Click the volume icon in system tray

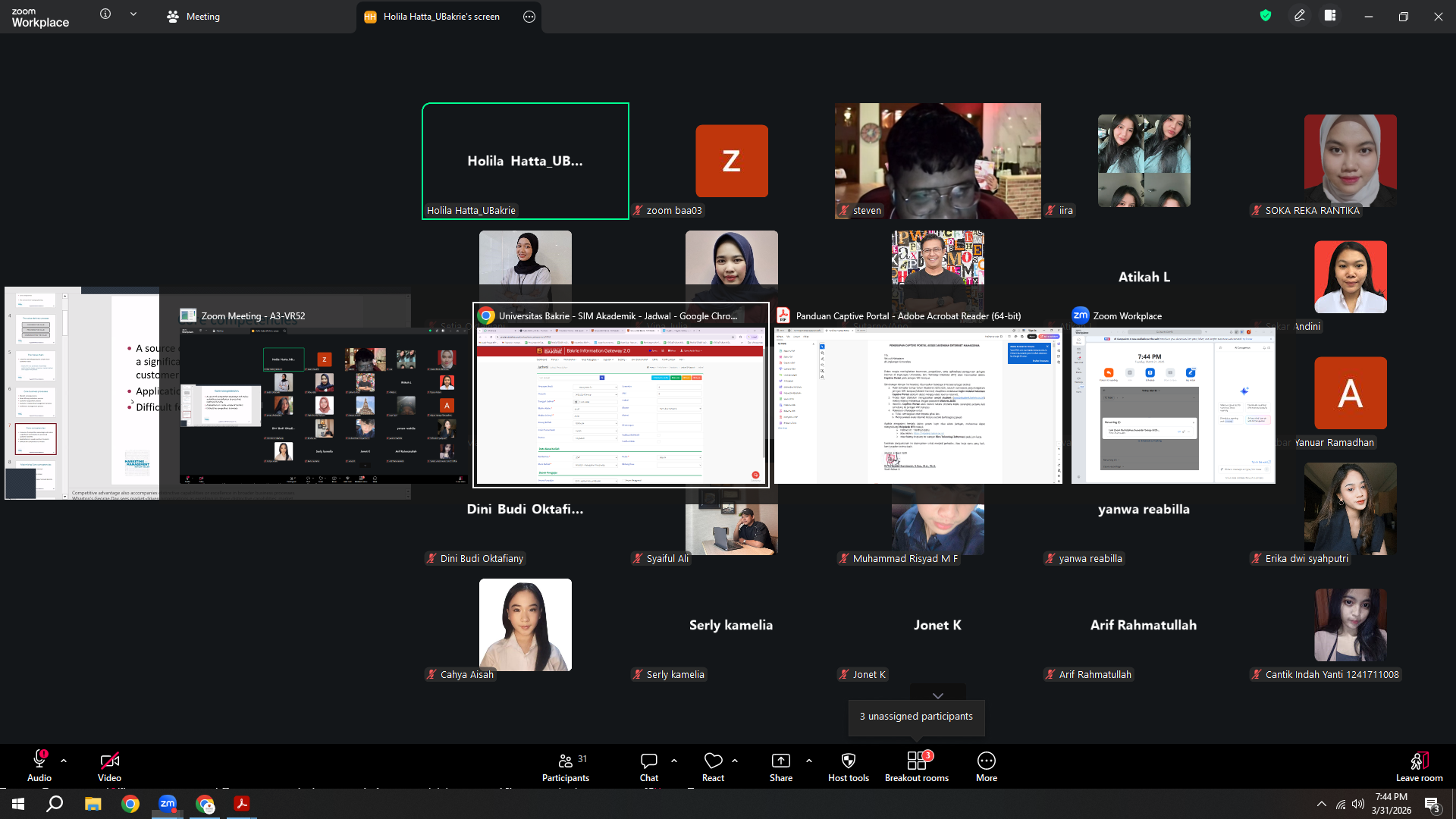pos(1358,804)
